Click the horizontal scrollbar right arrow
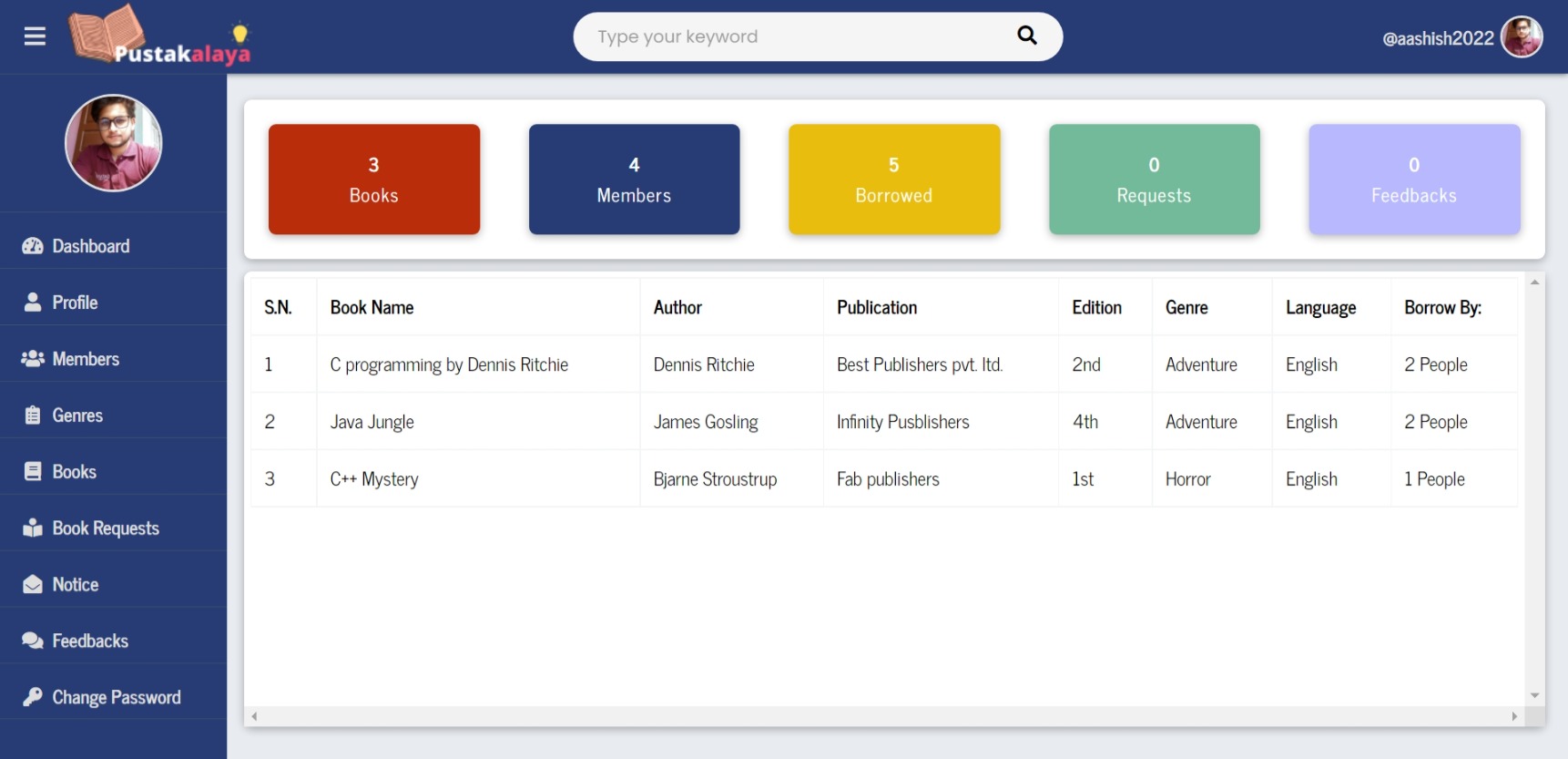Image resolution: width=1568 pixels, height=759 pixels. (1514, 716)
